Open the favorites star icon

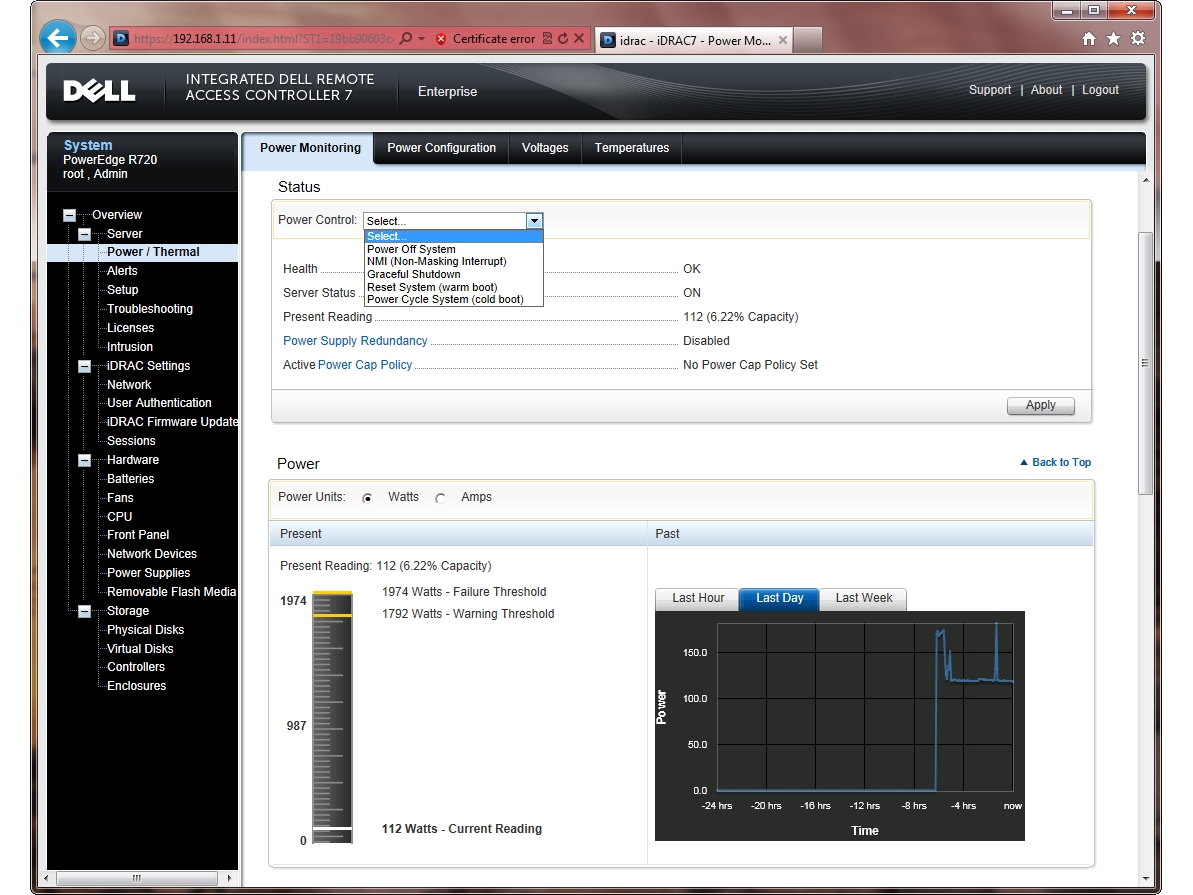point(1113,39)
